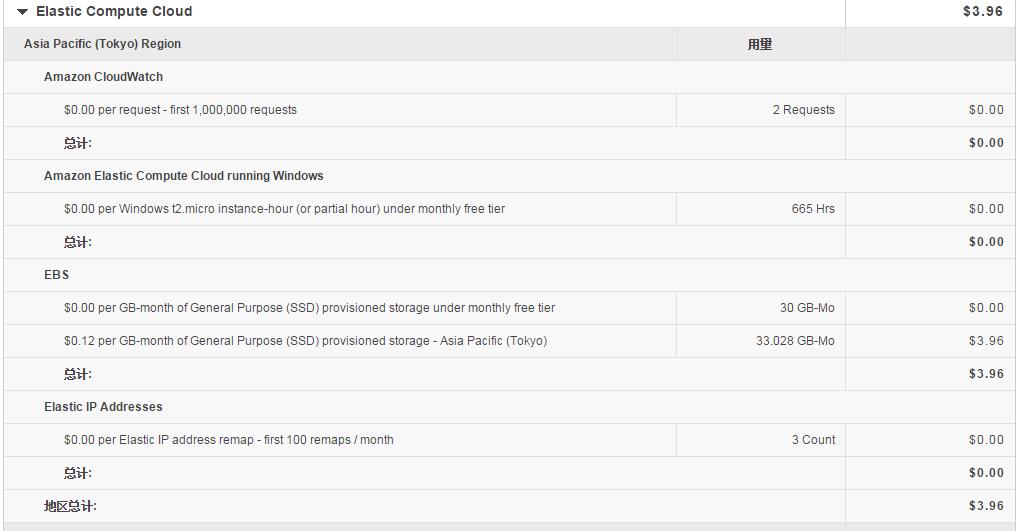Click the 2 Requests usage value
This screenshot has width=1019, height=531.
(x=803, y=110)
